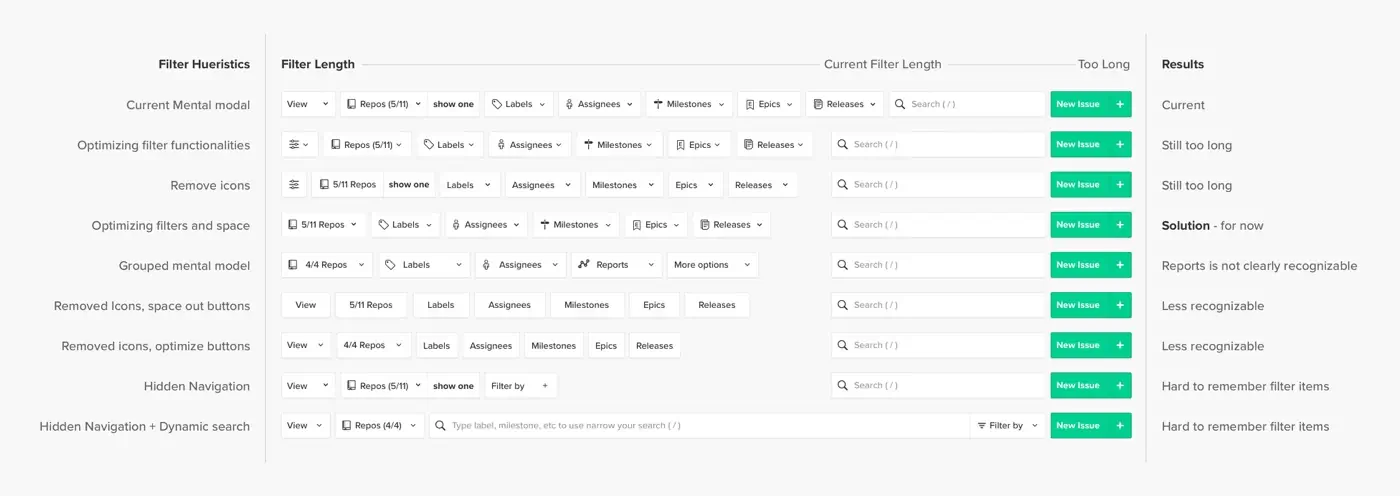Select 5/11 Repos in Removed Icons, space out buttons row
The image size is (1400, 496).
(371, 305)
